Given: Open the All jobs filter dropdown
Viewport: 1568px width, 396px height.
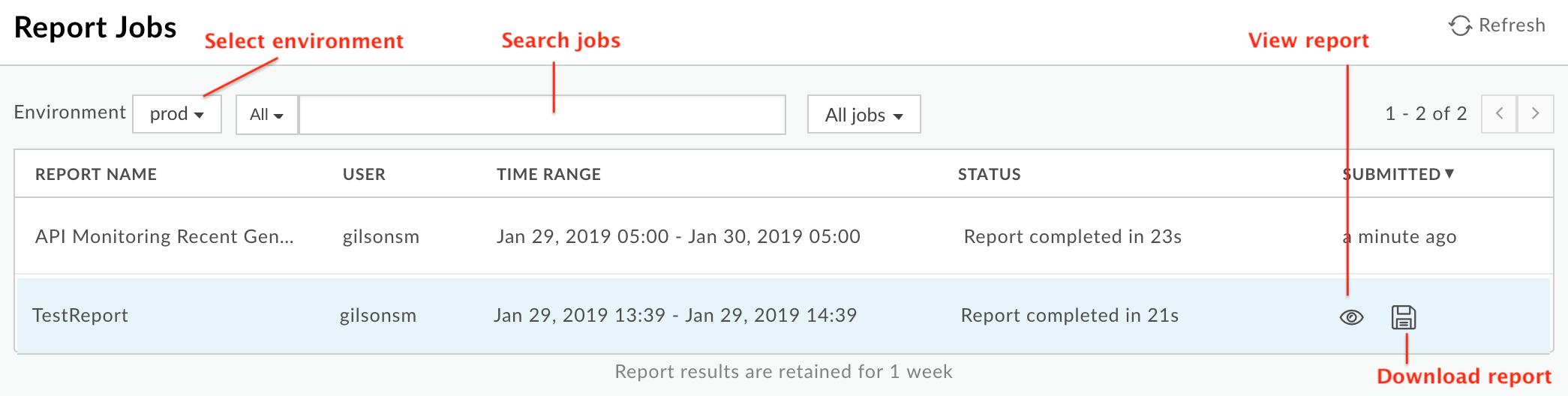Looking at the screenshot, I should (x=864, y=115).
